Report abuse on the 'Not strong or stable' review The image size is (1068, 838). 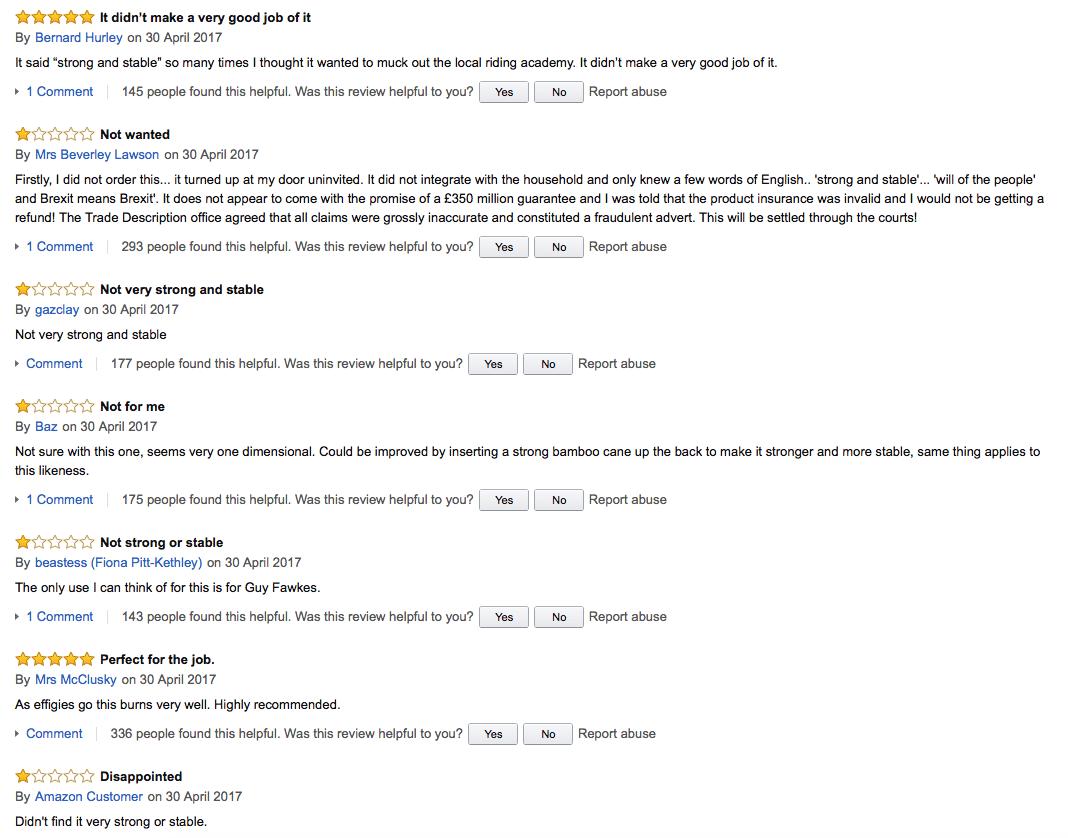pos(627,617)
